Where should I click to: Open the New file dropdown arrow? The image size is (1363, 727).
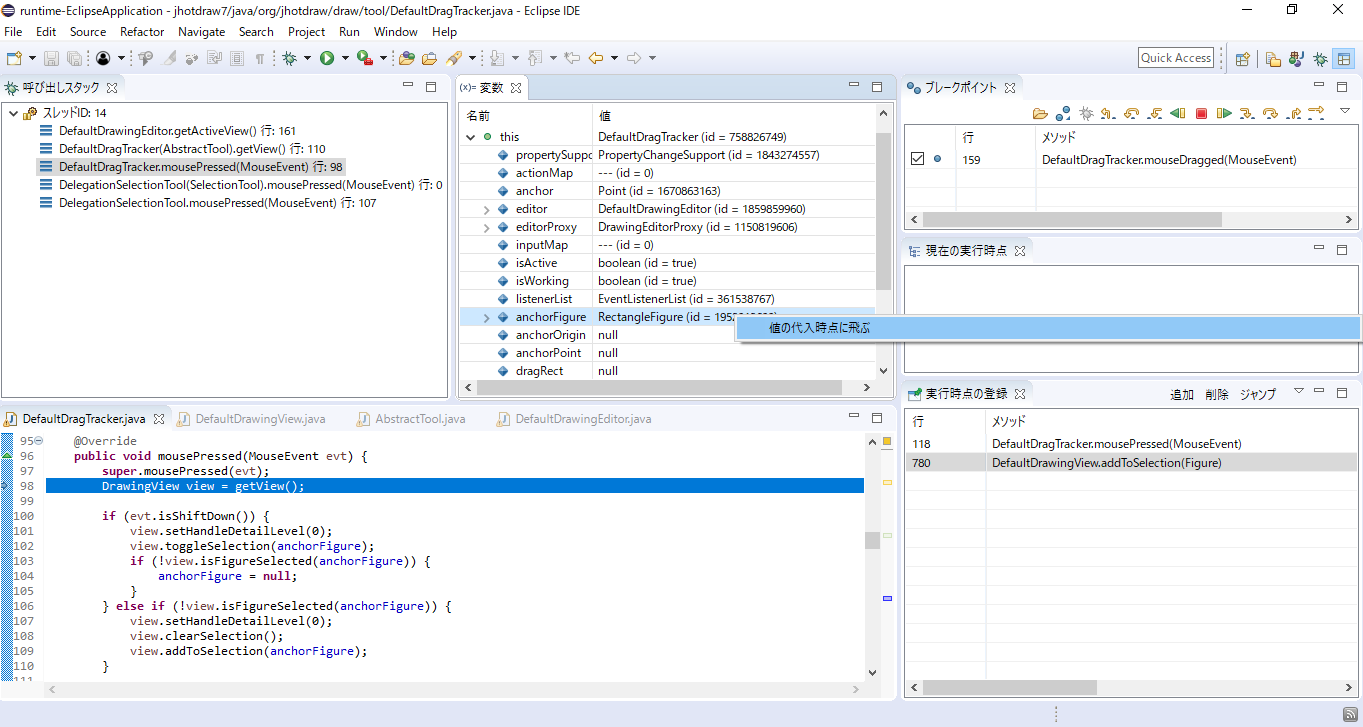tap(33, 58)
